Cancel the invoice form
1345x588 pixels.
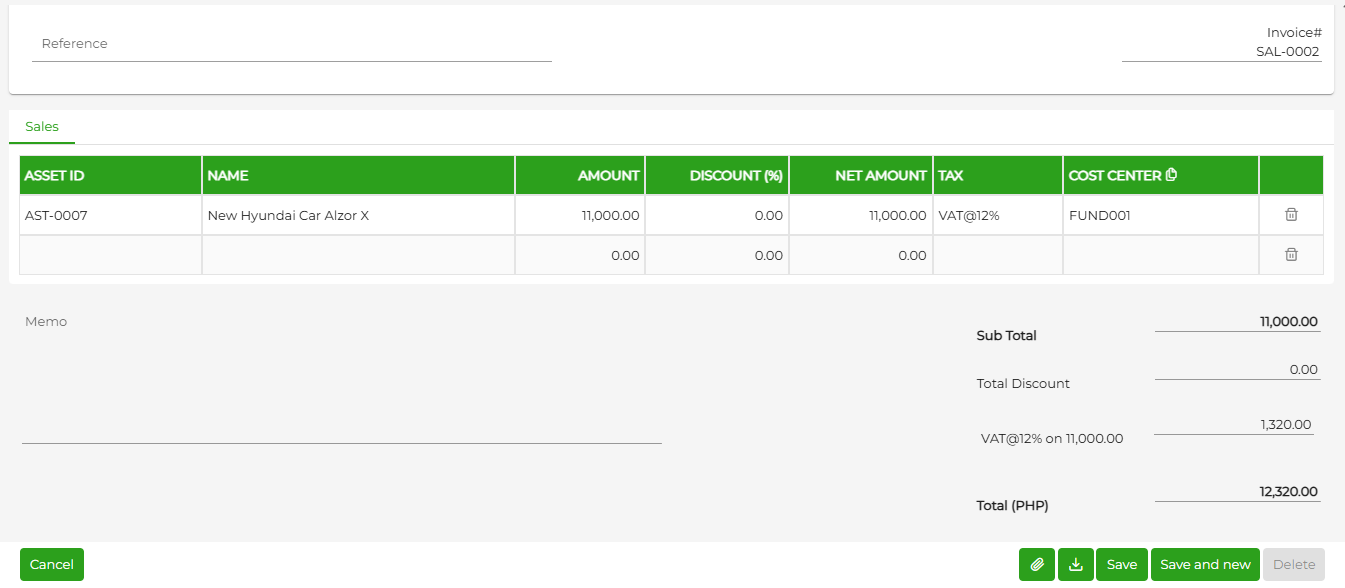52,564
